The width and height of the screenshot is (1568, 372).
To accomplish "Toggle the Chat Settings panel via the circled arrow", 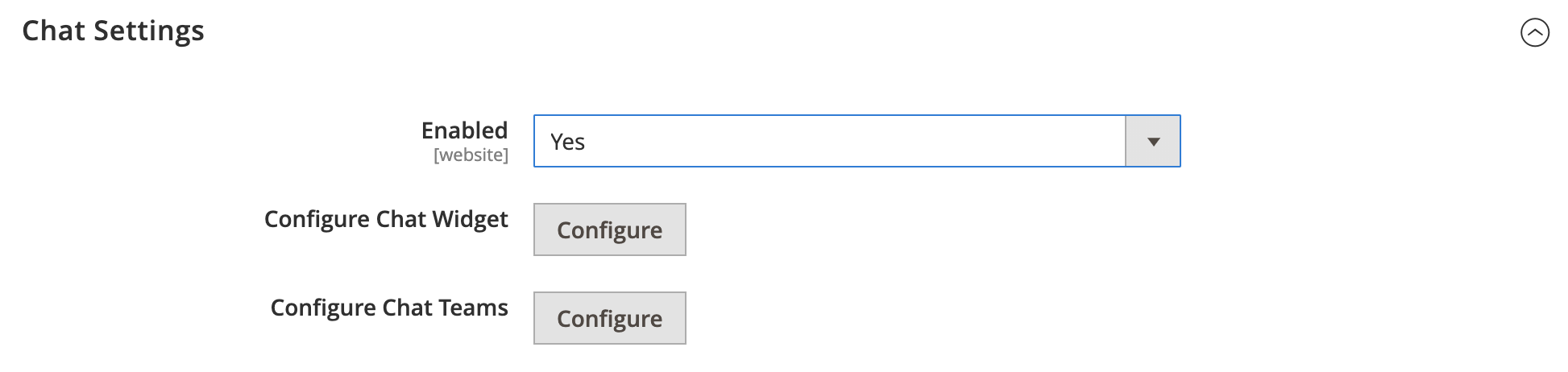I will [x=1534, y=33].
